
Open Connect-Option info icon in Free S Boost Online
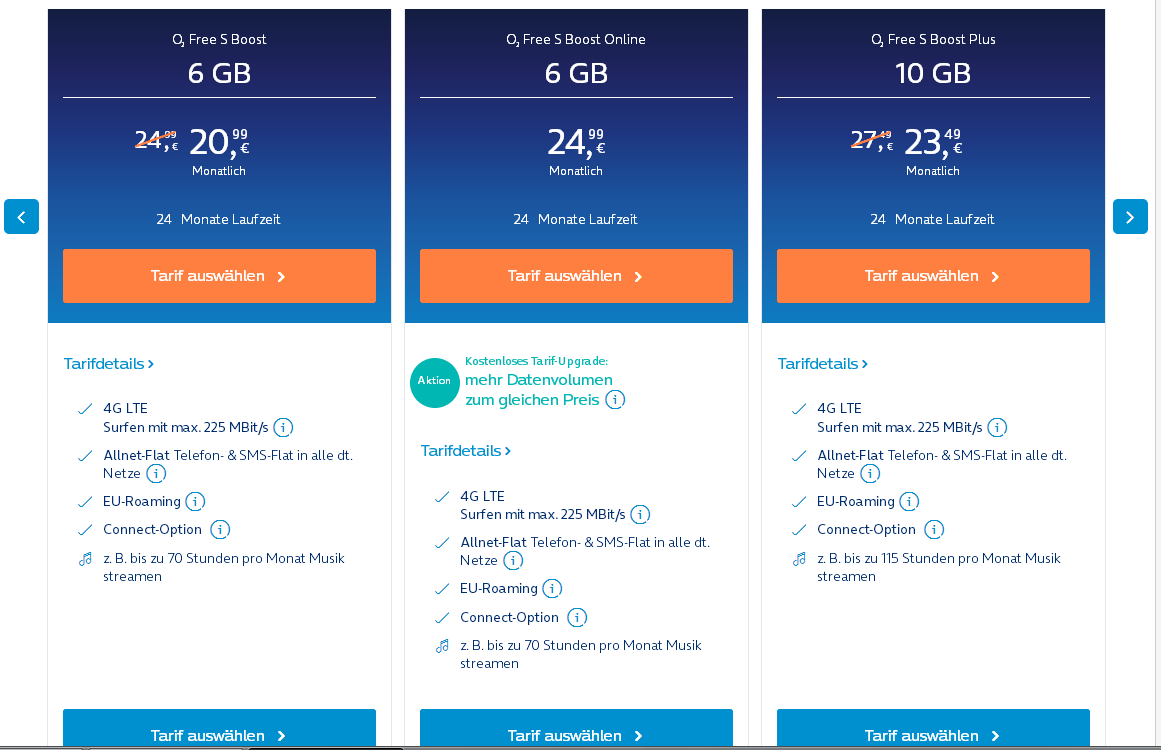[577, 617]
